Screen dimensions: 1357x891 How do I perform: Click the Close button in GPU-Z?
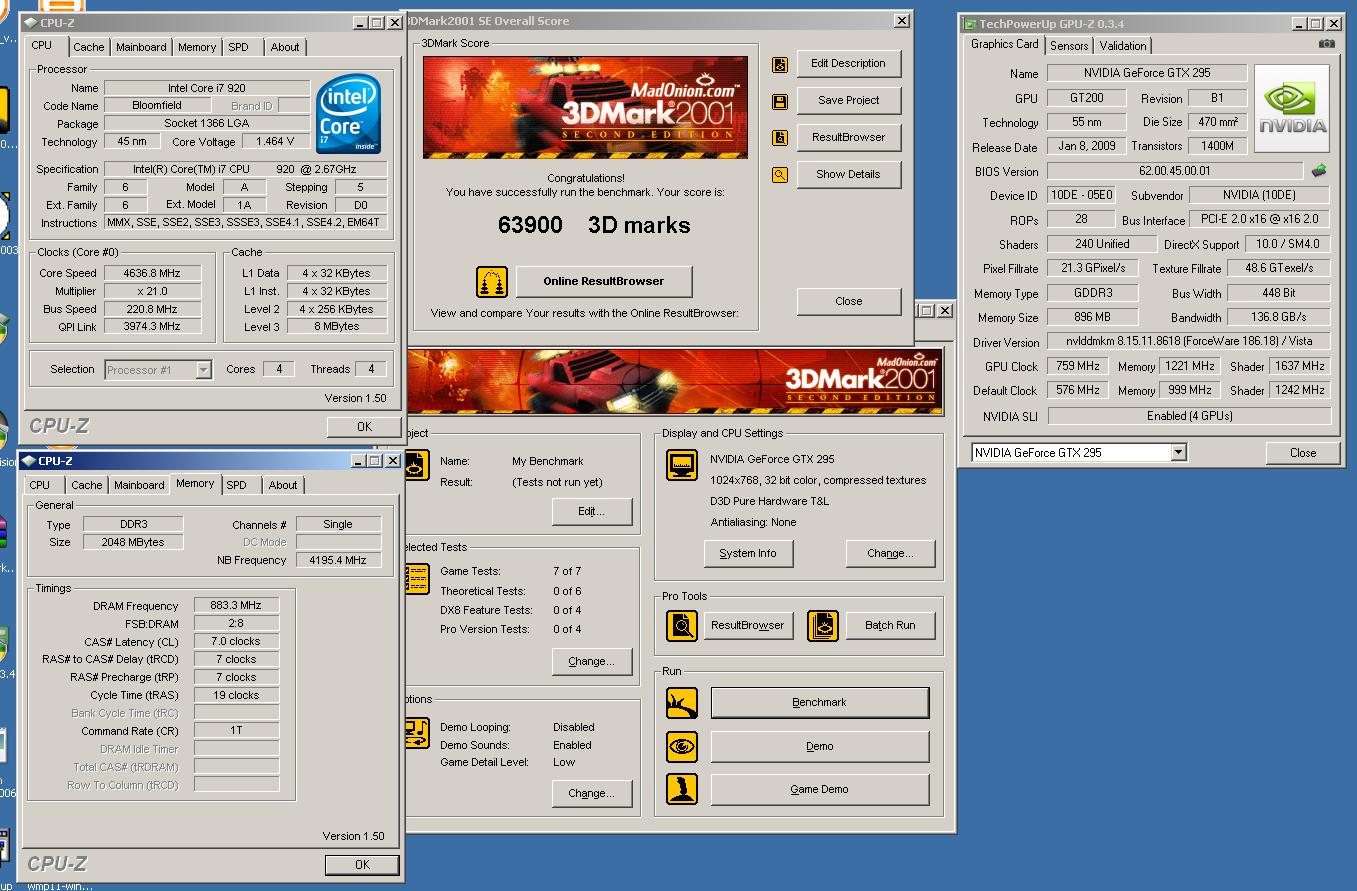click(1303, 453)
